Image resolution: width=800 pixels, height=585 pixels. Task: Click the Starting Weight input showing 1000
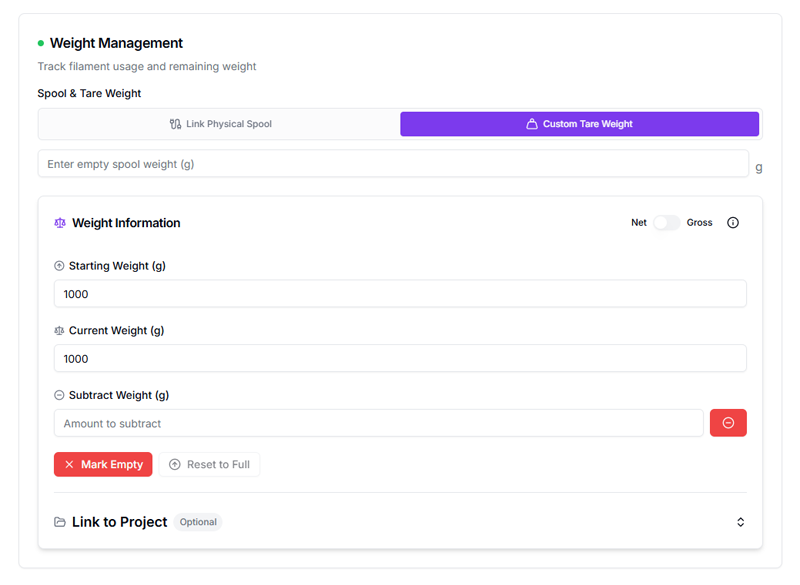coord(401,294)
